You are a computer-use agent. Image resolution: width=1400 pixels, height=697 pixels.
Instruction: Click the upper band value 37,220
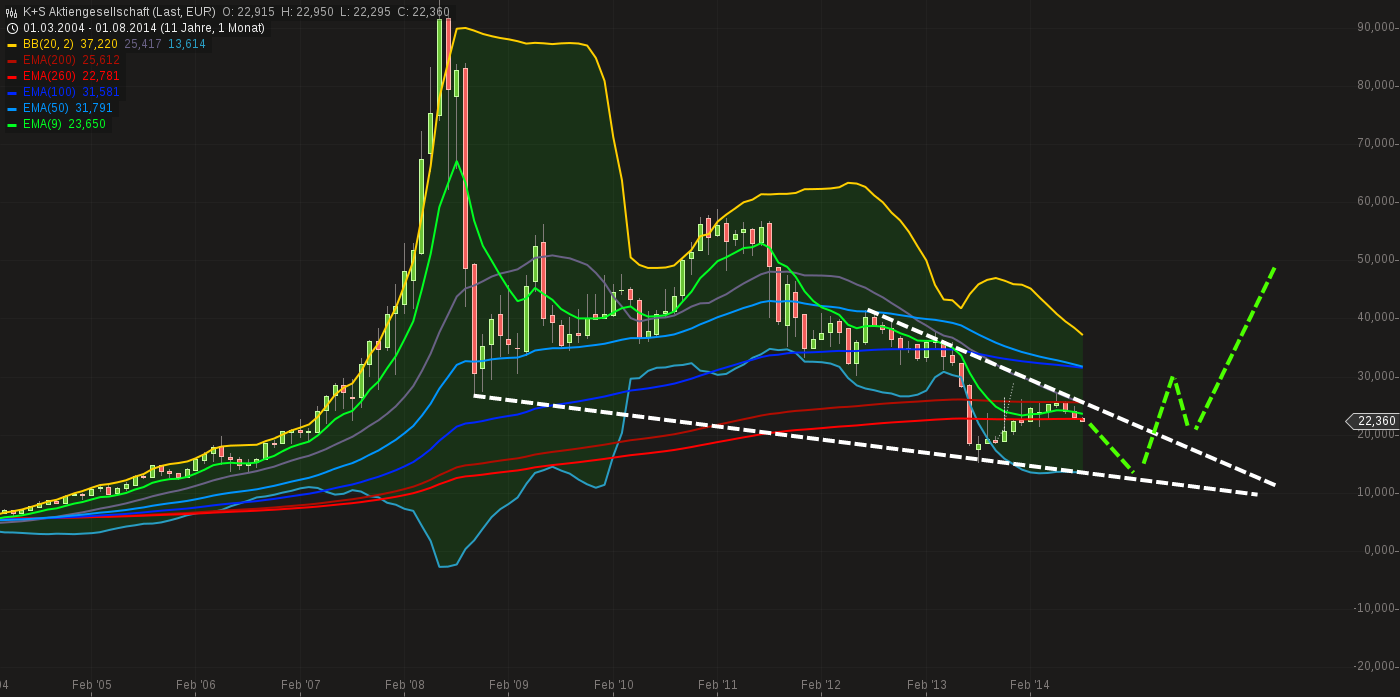click(99, 44)
